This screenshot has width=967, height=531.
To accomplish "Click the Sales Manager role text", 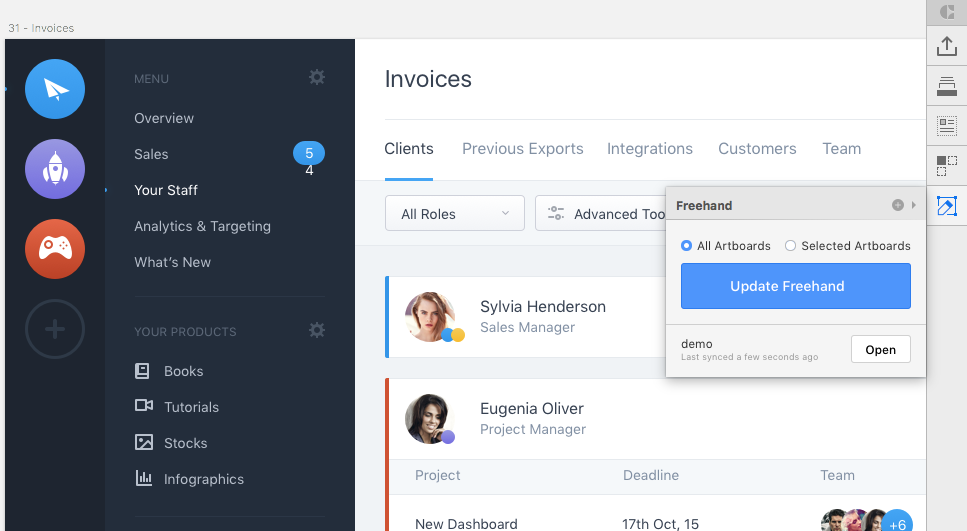I will click(x=527, y=327).
